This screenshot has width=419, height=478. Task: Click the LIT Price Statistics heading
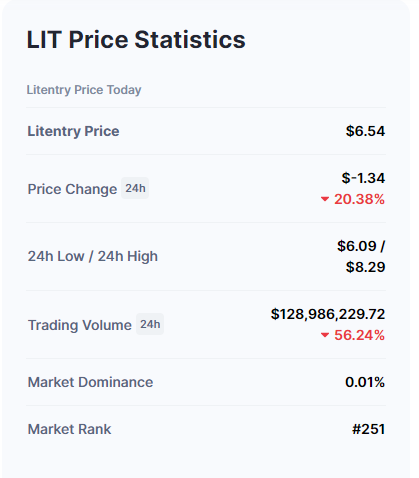[x=136, y=40]
